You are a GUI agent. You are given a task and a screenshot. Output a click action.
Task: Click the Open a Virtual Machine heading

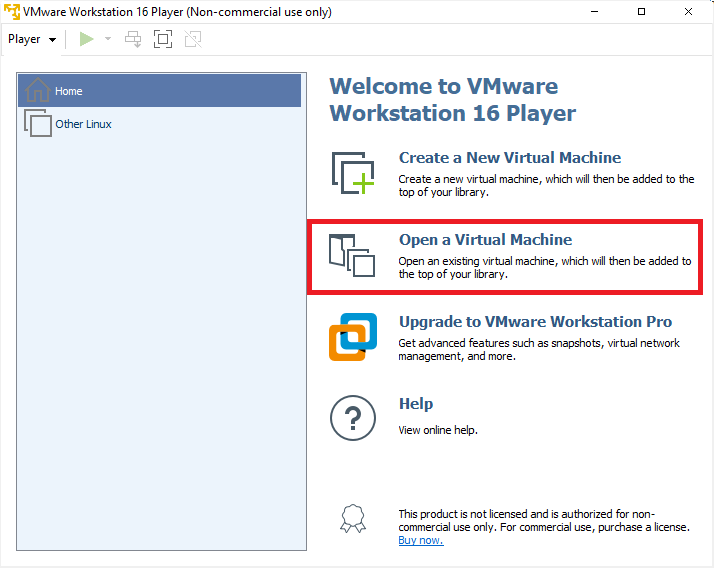click(x=485, y=240)
